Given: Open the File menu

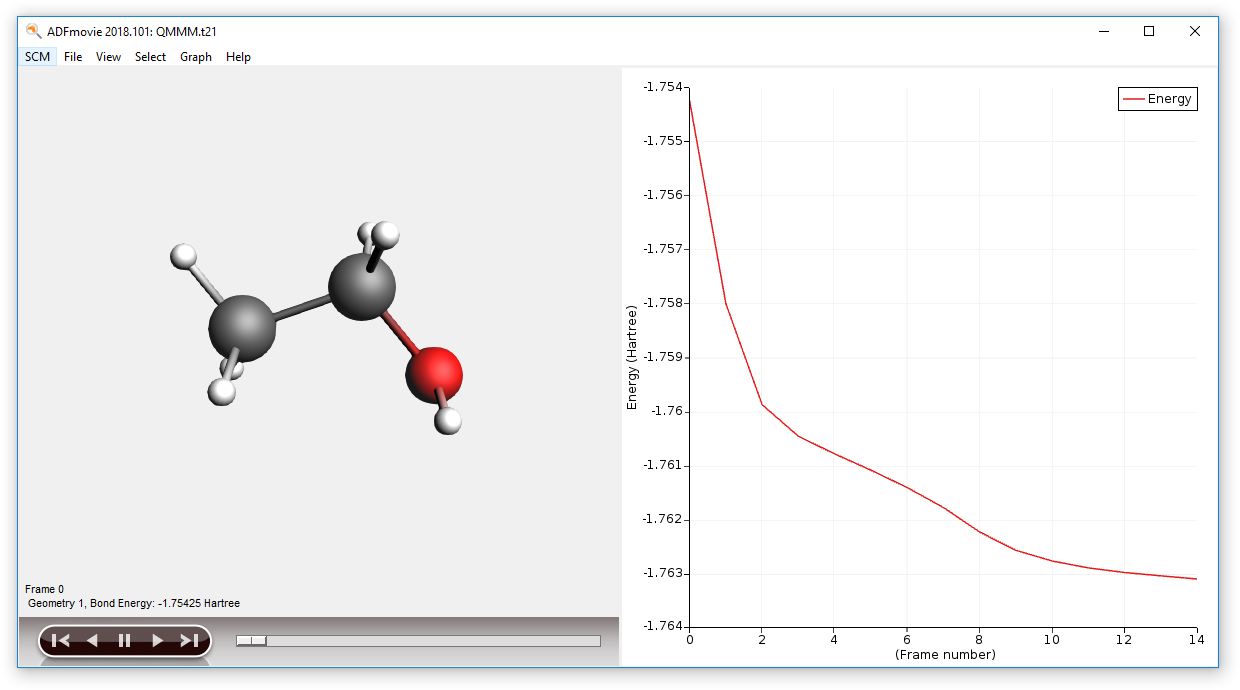Looking at the screenshot, I should tap(73, 57).
